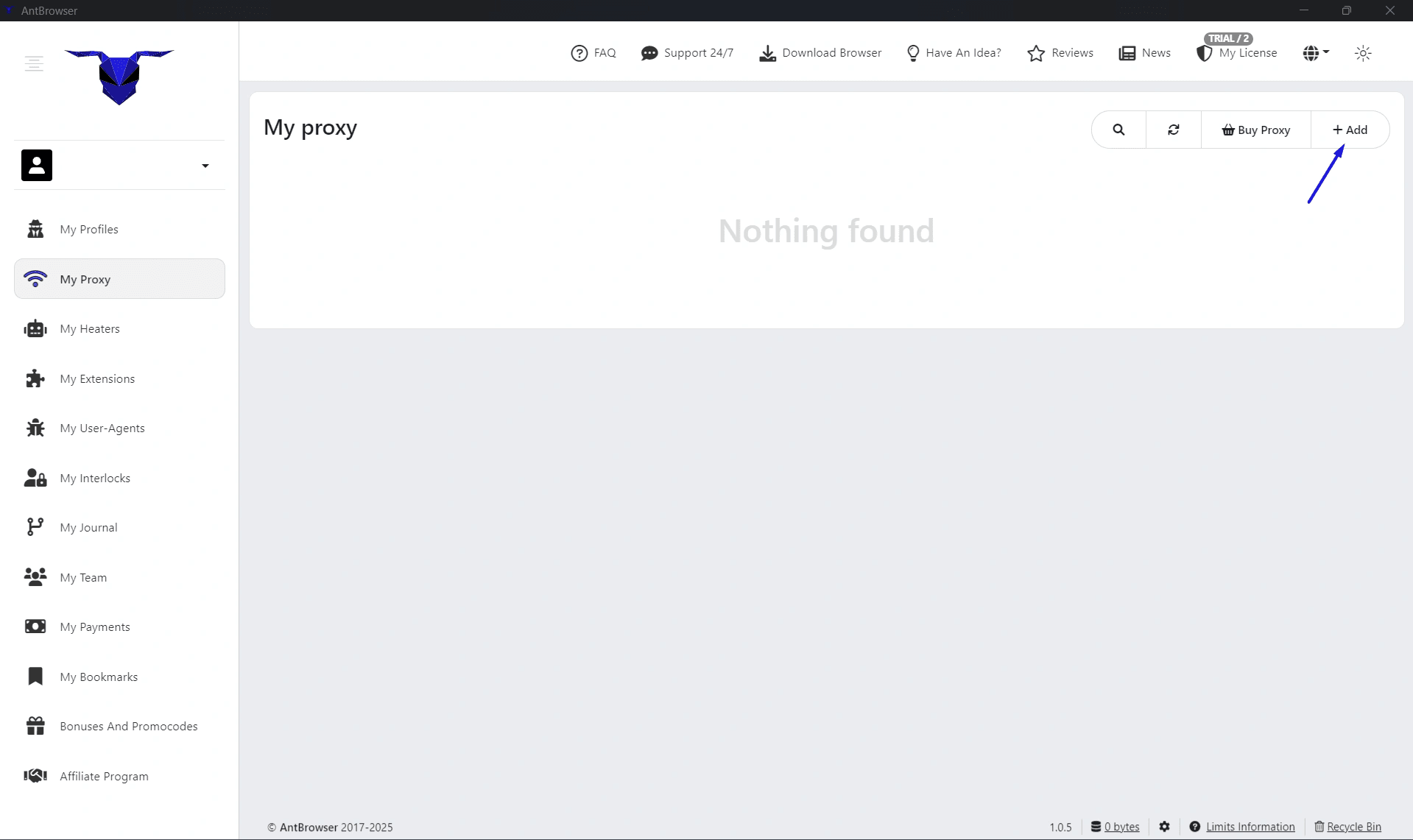Image resolution: width=1413 pixels, height=840 pixels.
Task: Open My Heaters page
Action: click(119, 328)
